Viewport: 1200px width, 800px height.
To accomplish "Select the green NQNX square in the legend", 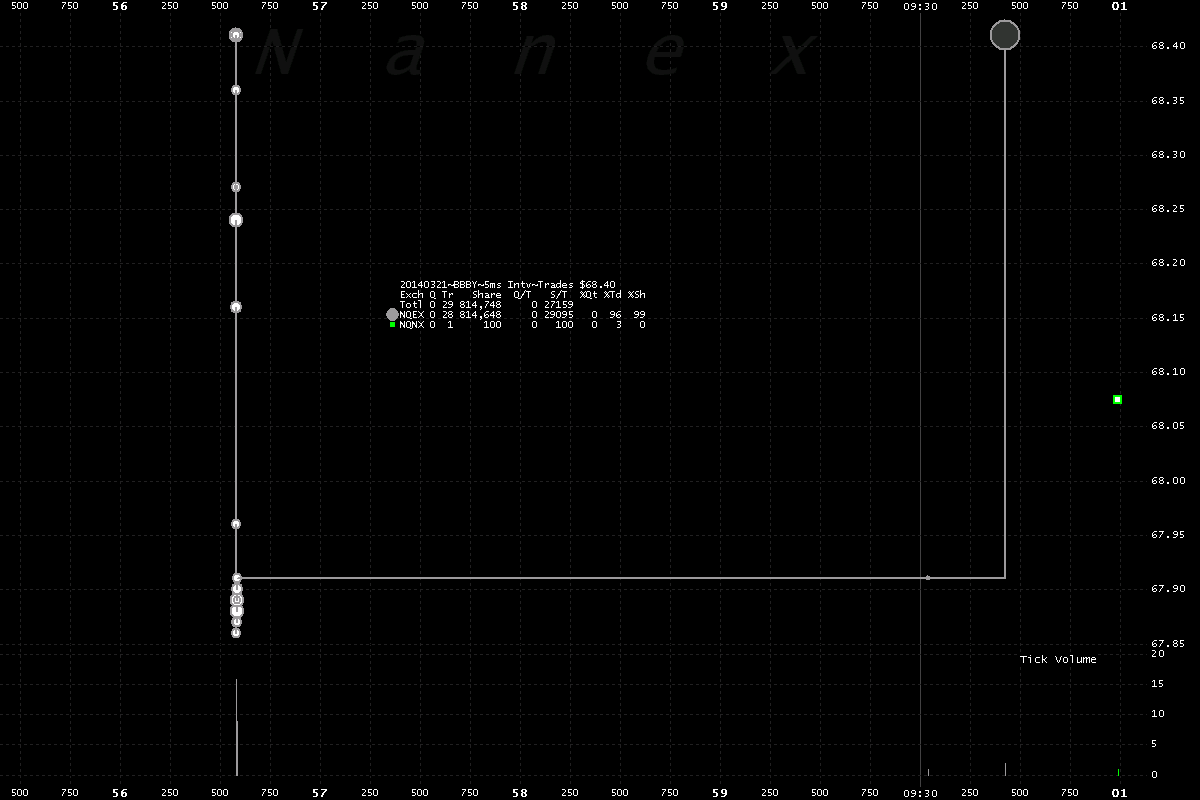I will tap(392, 324).
